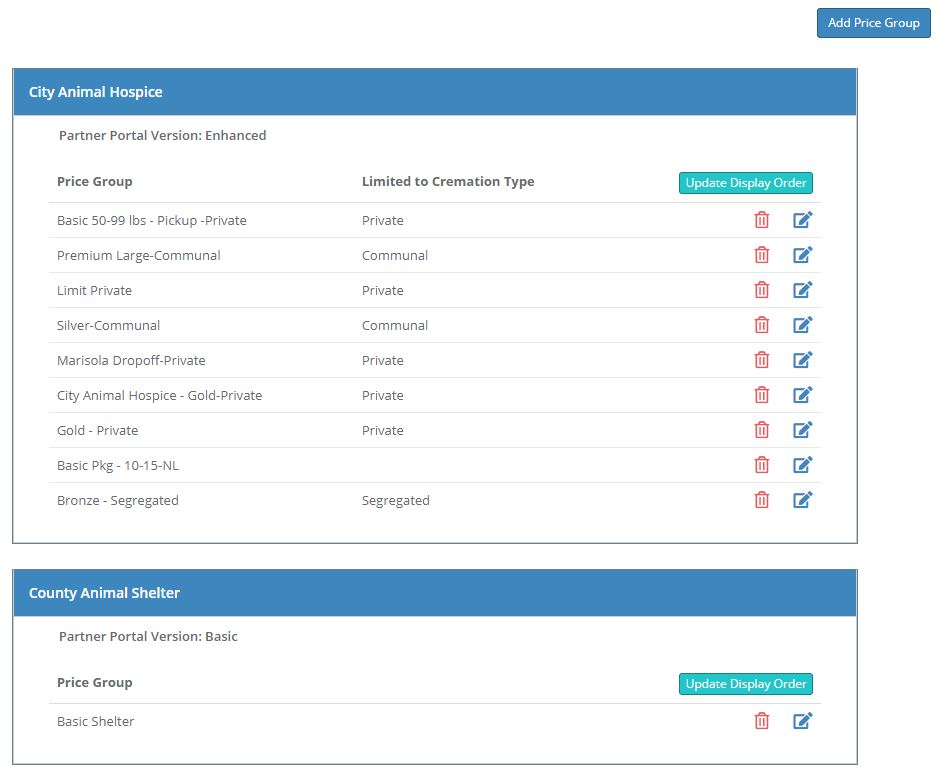The image size is (938, 776).
Task: Delete the Bronze - Segregated price group
Action: tap(761, 500)
